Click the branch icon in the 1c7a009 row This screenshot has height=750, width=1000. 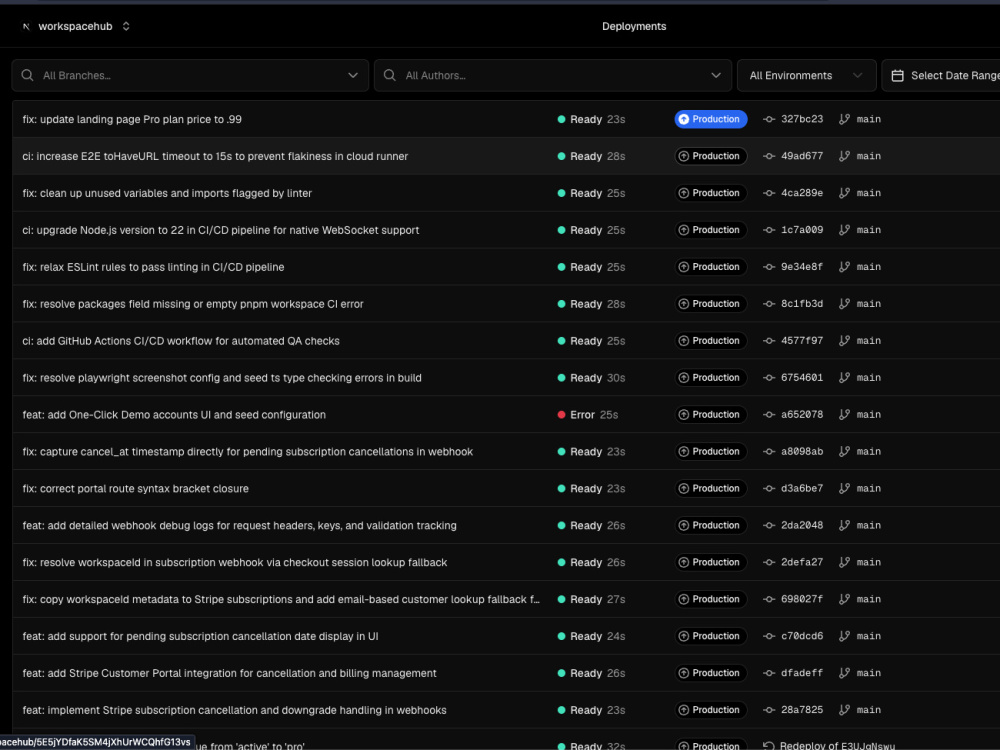[844, 230]
